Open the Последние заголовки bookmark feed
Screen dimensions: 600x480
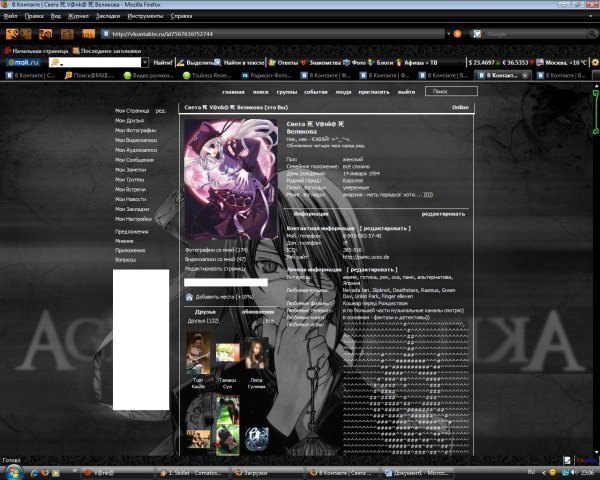click(107, 51)
